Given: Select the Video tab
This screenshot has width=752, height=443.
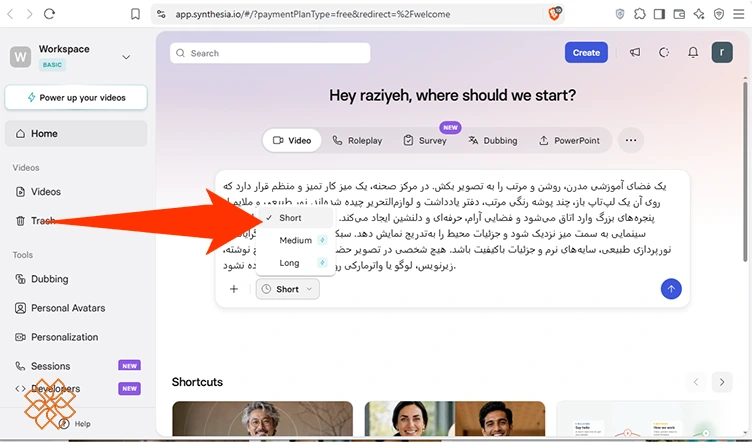Looking at the screenshot, I should (x=292, y=140).
